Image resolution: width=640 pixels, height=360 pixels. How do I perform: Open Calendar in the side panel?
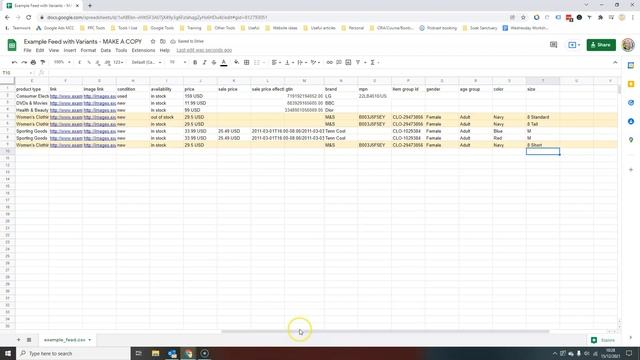[x=631, y=65]
